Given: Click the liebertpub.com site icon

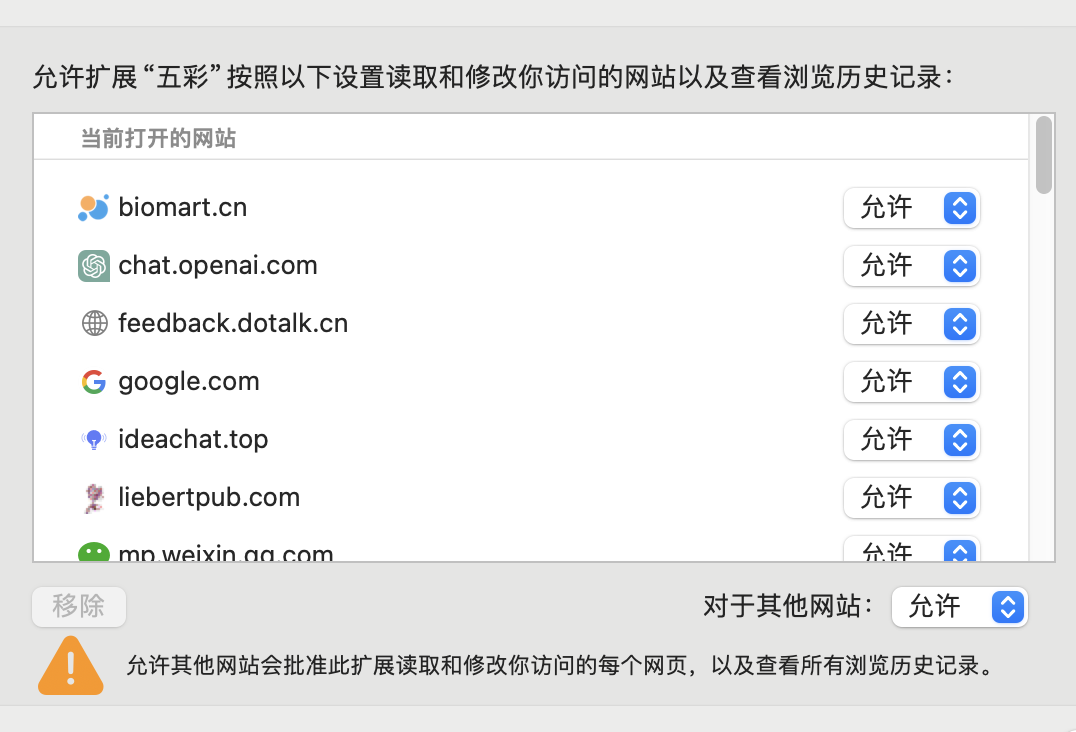Looking at the screenshot, I should click(94, 498).
